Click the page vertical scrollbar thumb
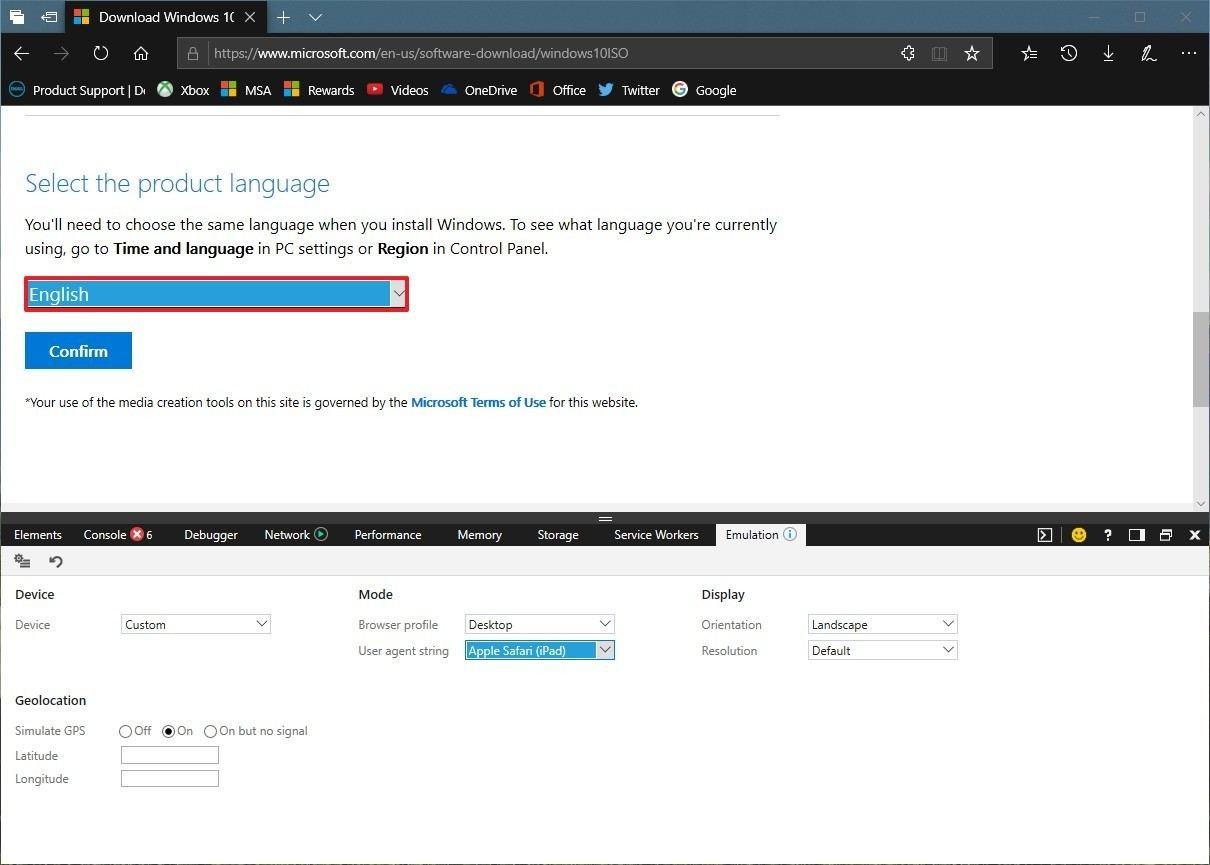The image size is (1210, 865). pos(1200,359)
